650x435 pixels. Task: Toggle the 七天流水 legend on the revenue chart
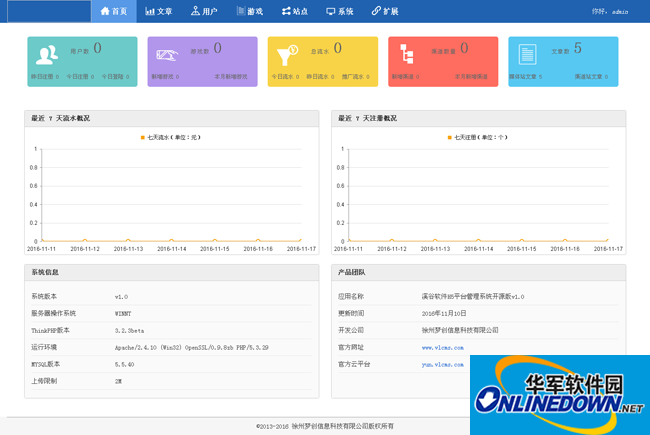tap(171, 137)
